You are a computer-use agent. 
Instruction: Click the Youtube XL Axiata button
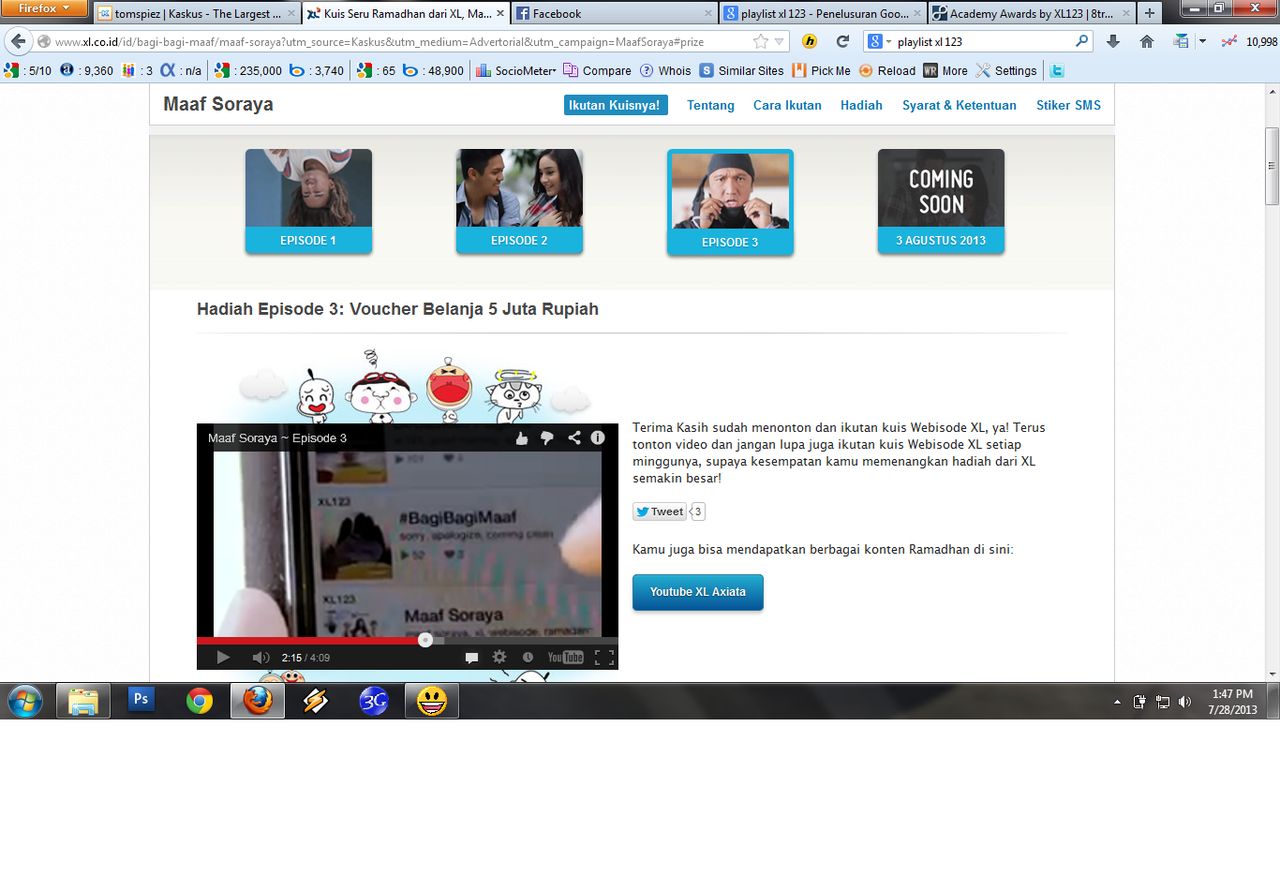698,592
